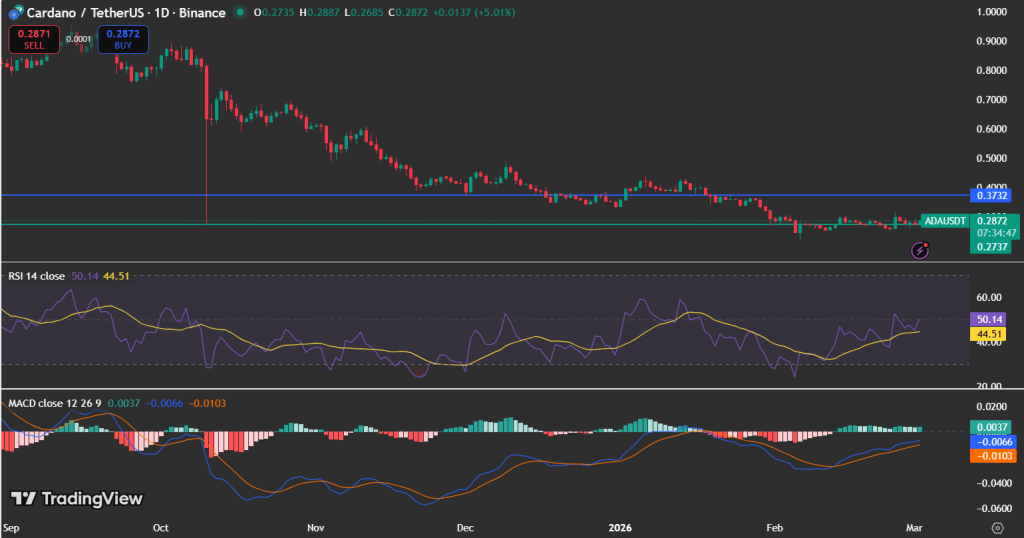Click the open price O0.2735 value
The width and height of the screenshot is (1024, 538).
click(274, 12)
